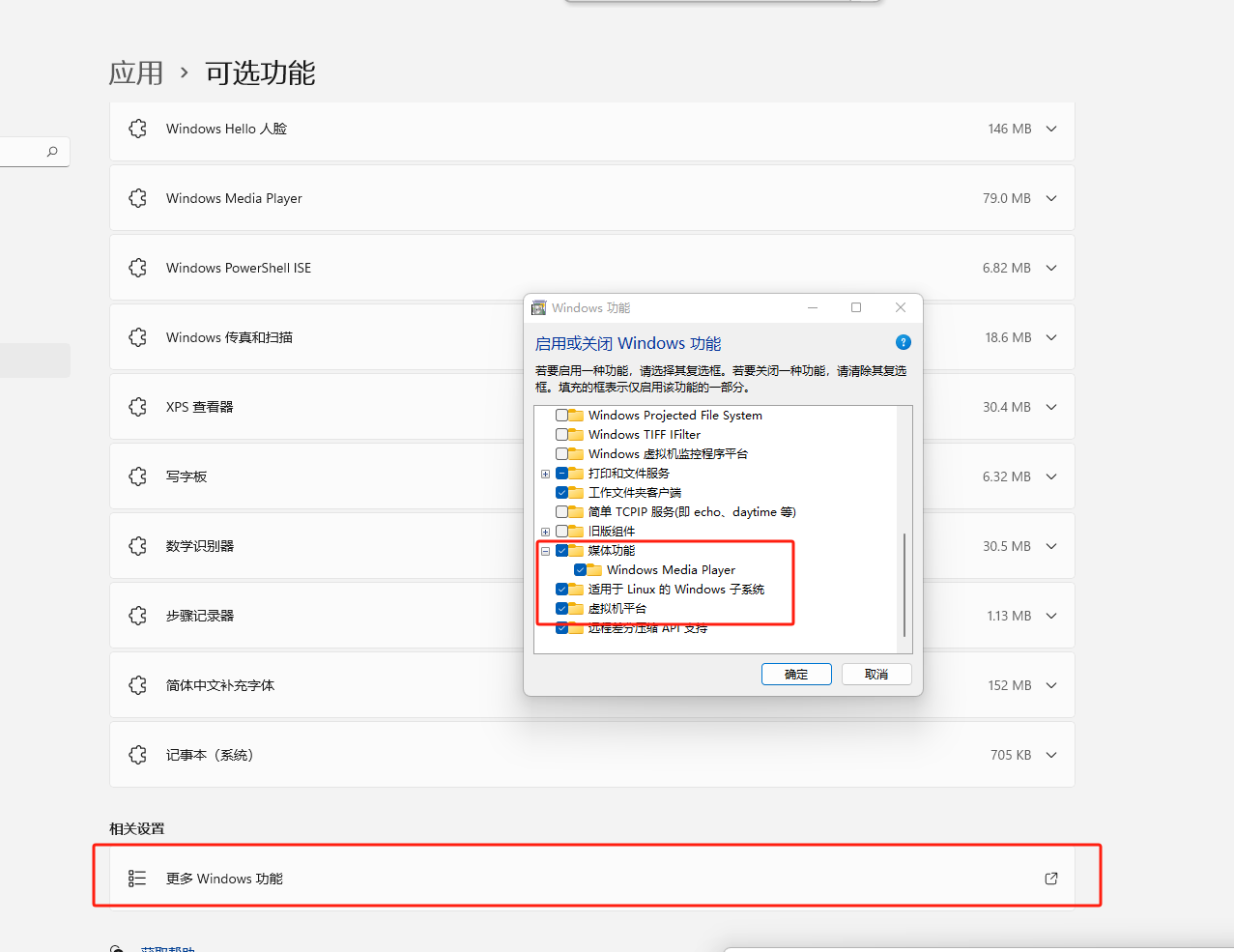
Task: Expand the XPS 查看器 row chevron
Action: pos(1051,407)
